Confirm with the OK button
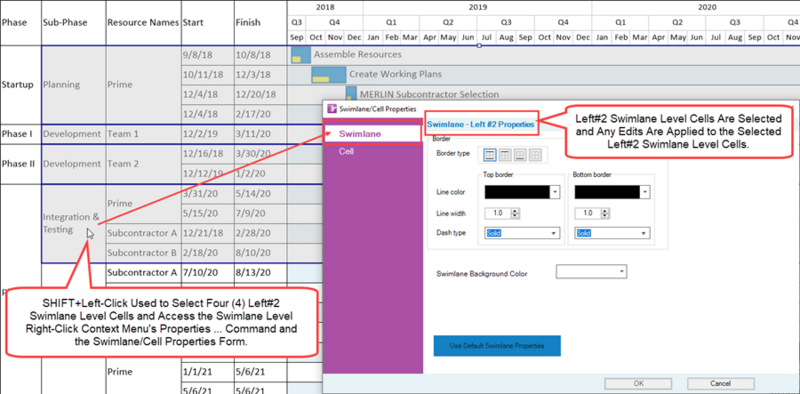800x394 pixels. pos(638,384)
